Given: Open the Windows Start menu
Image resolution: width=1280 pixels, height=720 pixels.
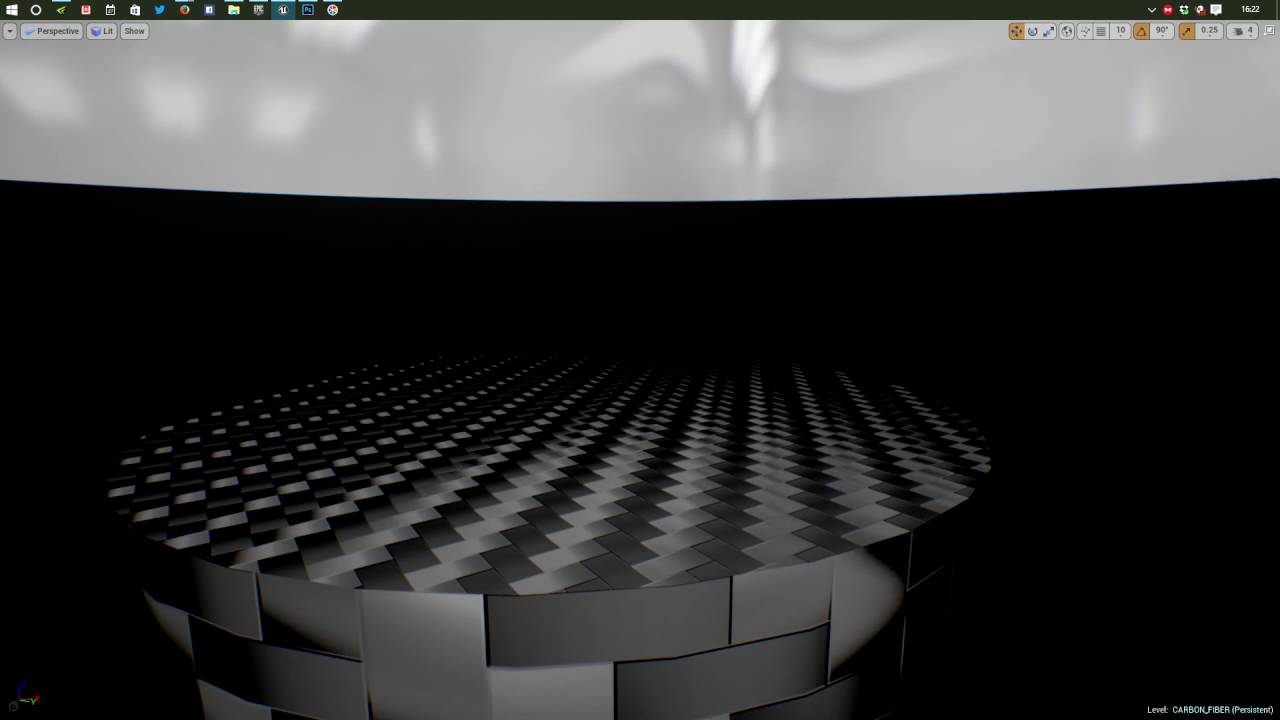Looking at the screenshot, I should 11,10.
